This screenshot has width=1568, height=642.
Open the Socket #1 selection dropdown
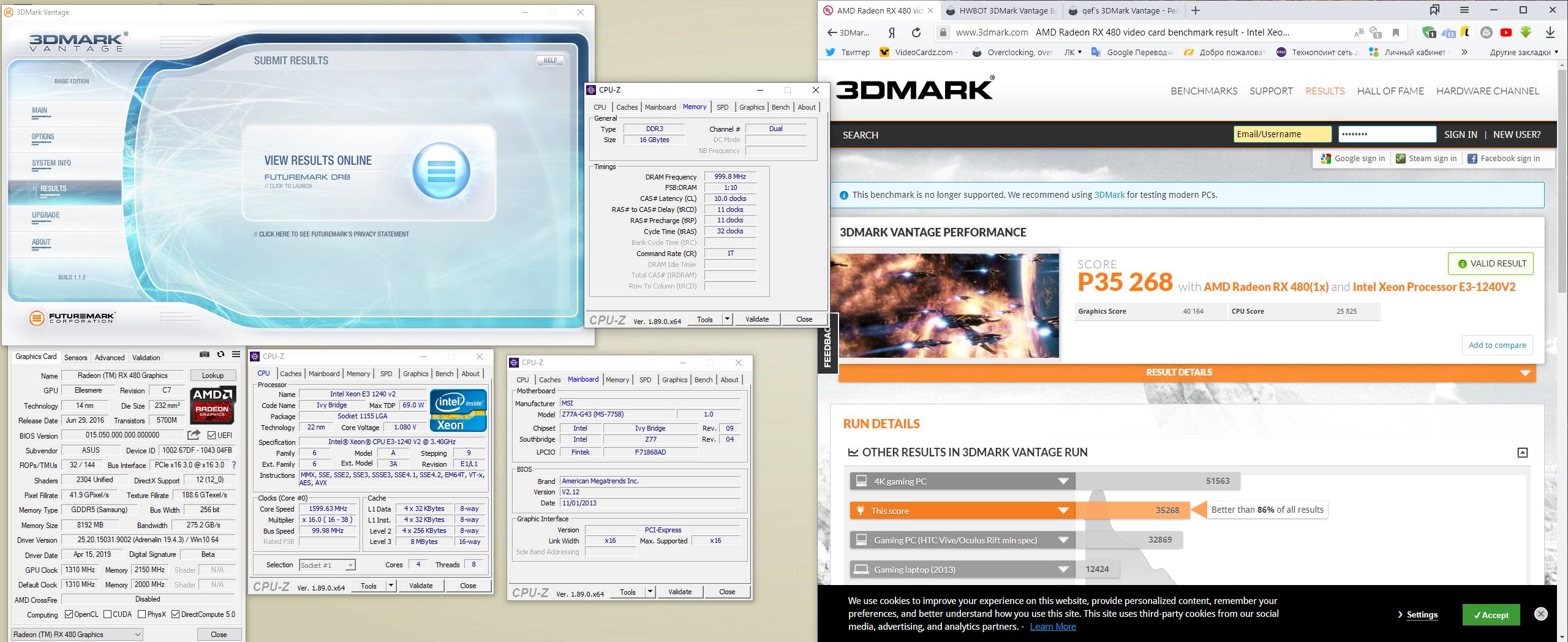327,565
